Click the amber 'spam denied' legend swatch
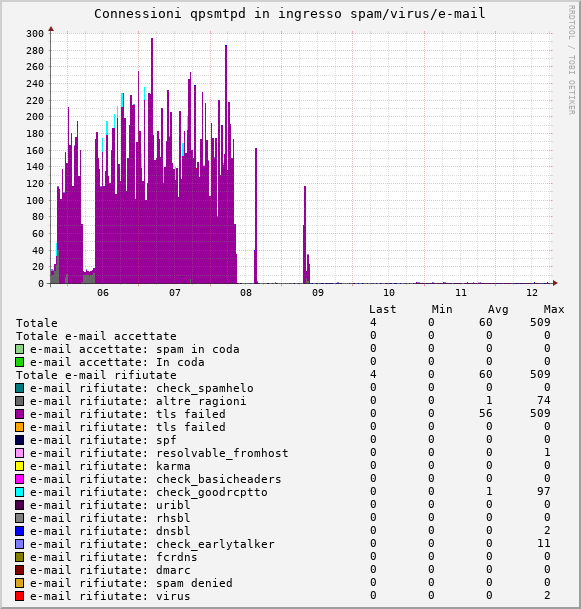Viewport: 581px width, 609px height. [19, 583]
